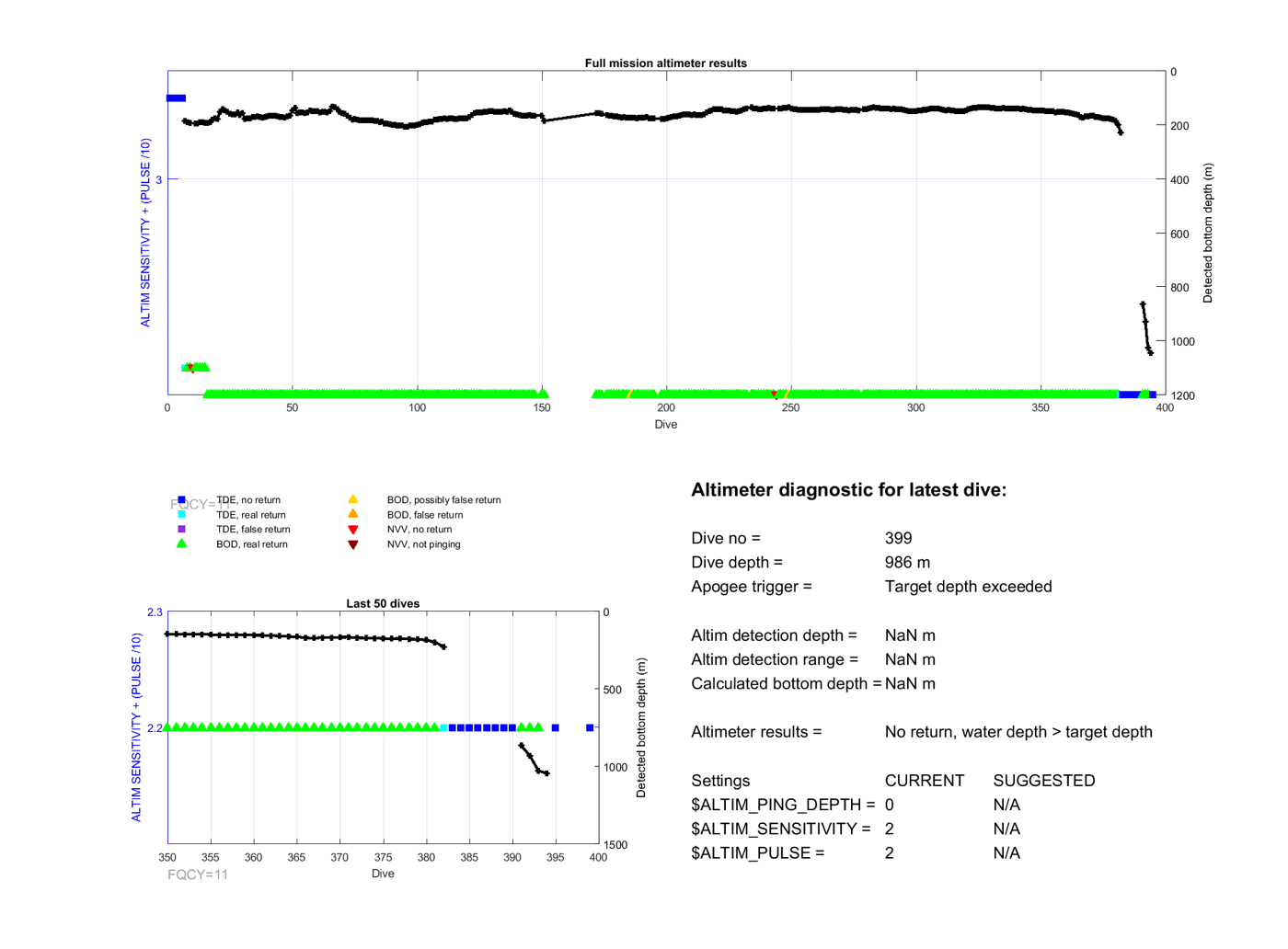Click the 'BOD, real return' legend label

point(252,544)
